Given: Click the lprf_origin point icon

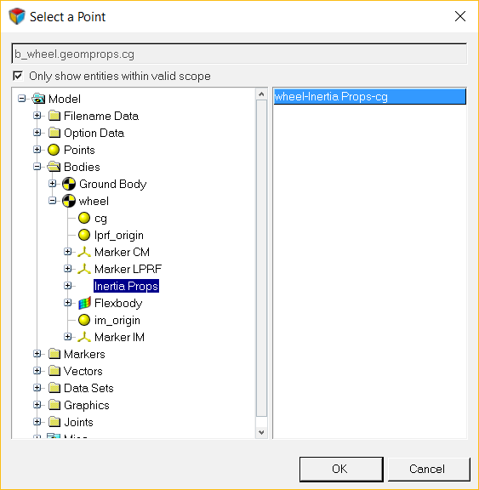Looking at the screenshot, I should [84, 235].
